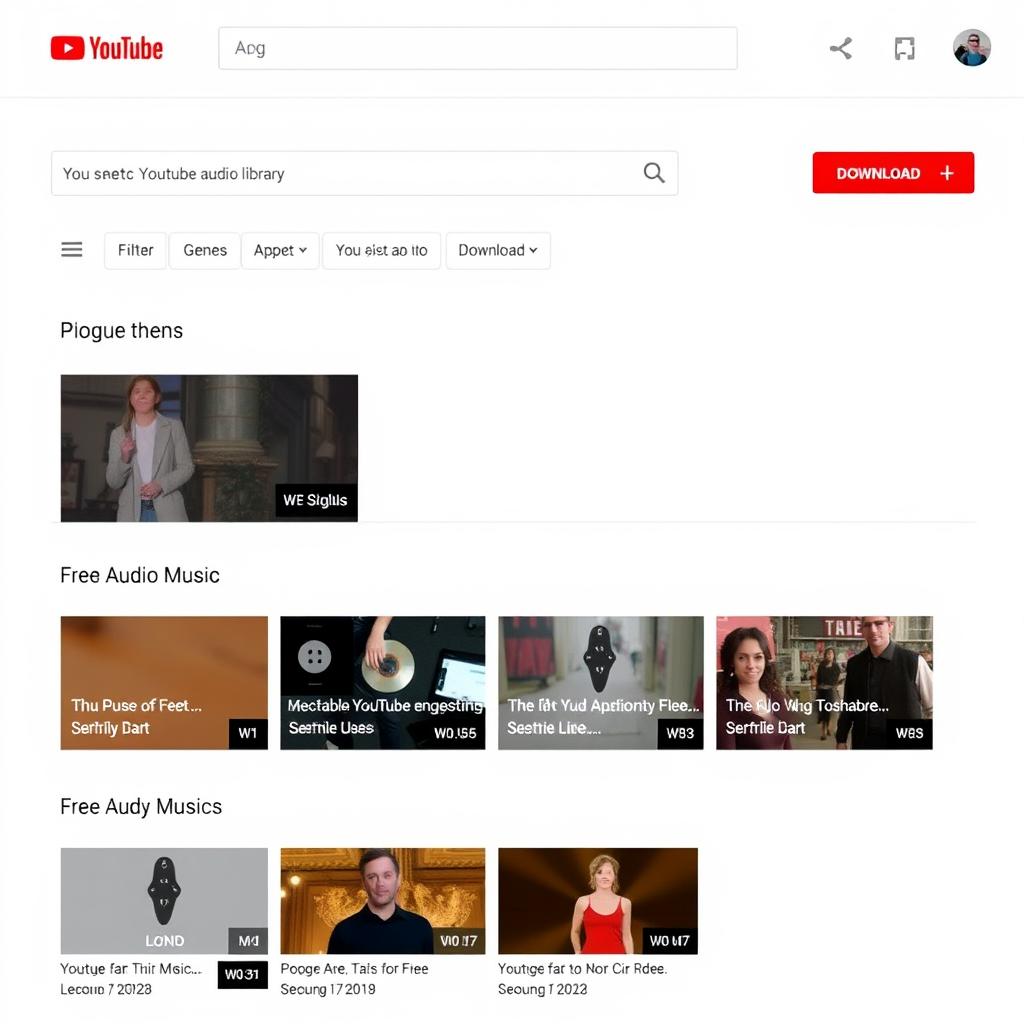
Task: Select the 'Plogue thens' section header
Action: (121, 330)
